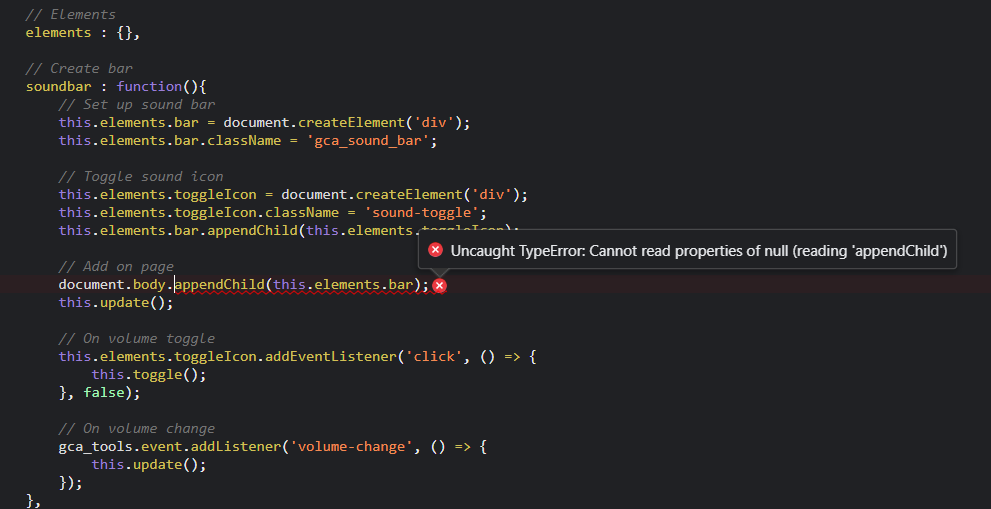
Task: Click the '// Set up sound bar' comment
Action: (x=137, y=104)
